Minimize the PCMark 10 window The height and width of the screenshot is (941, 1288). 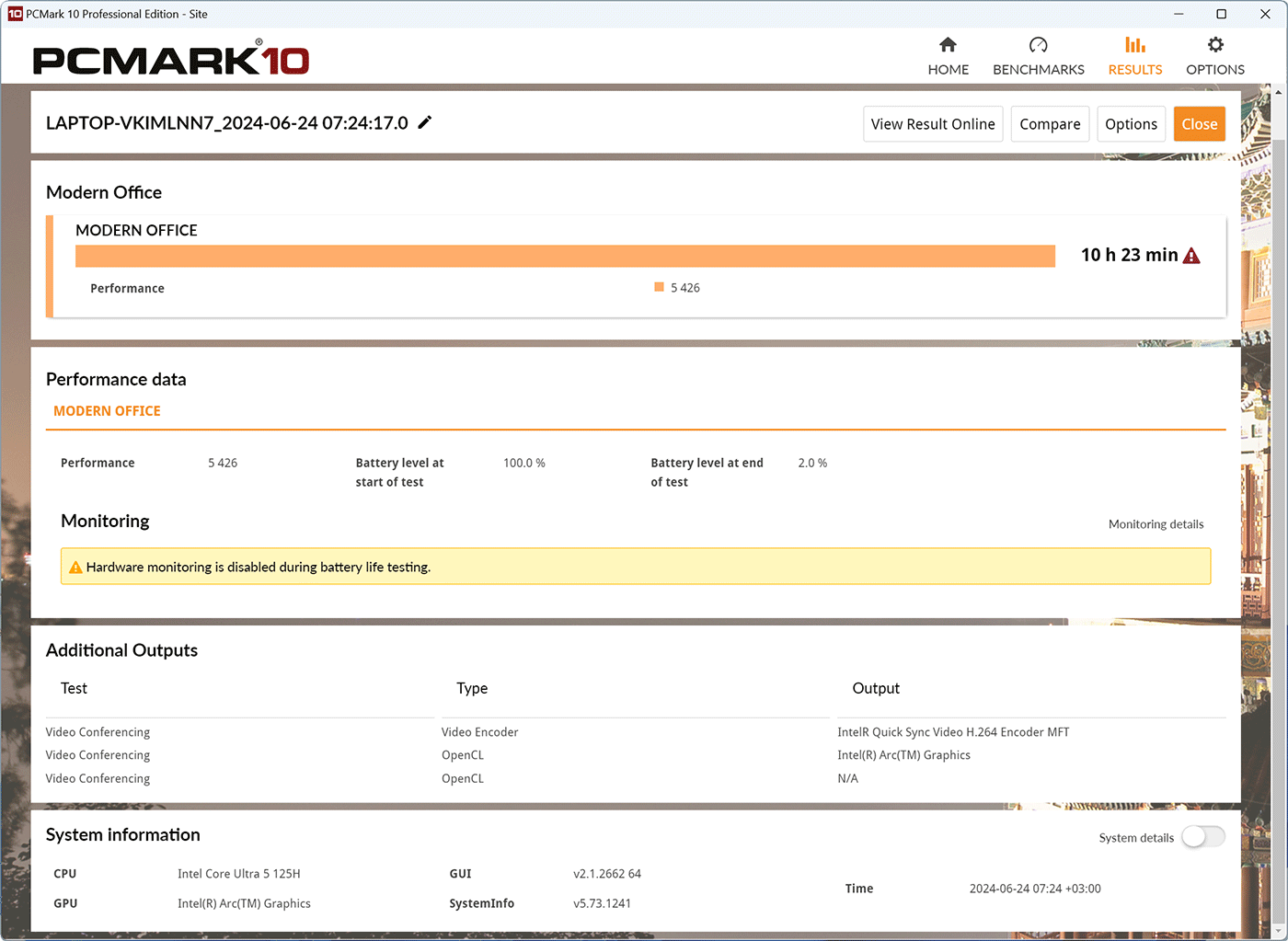click(x=1179, y=14)
